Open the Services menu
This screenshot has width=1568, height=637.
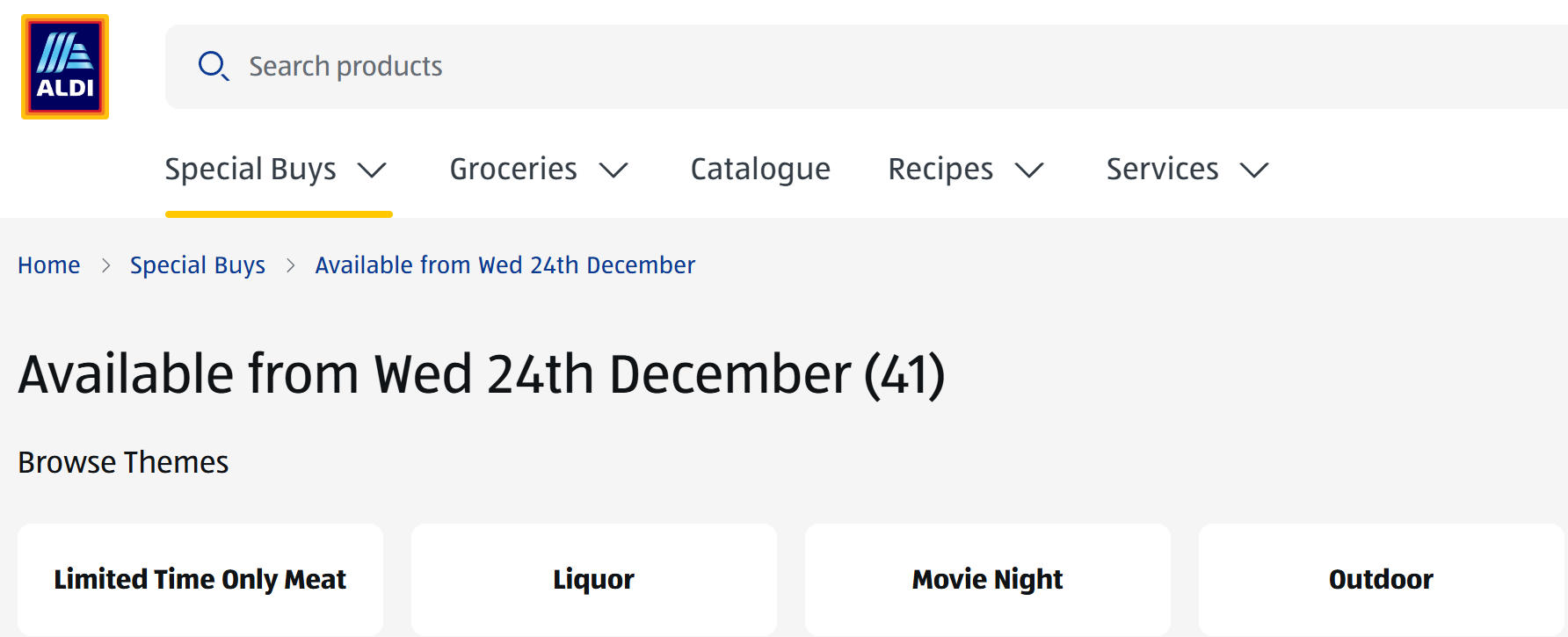(1162, 169)
